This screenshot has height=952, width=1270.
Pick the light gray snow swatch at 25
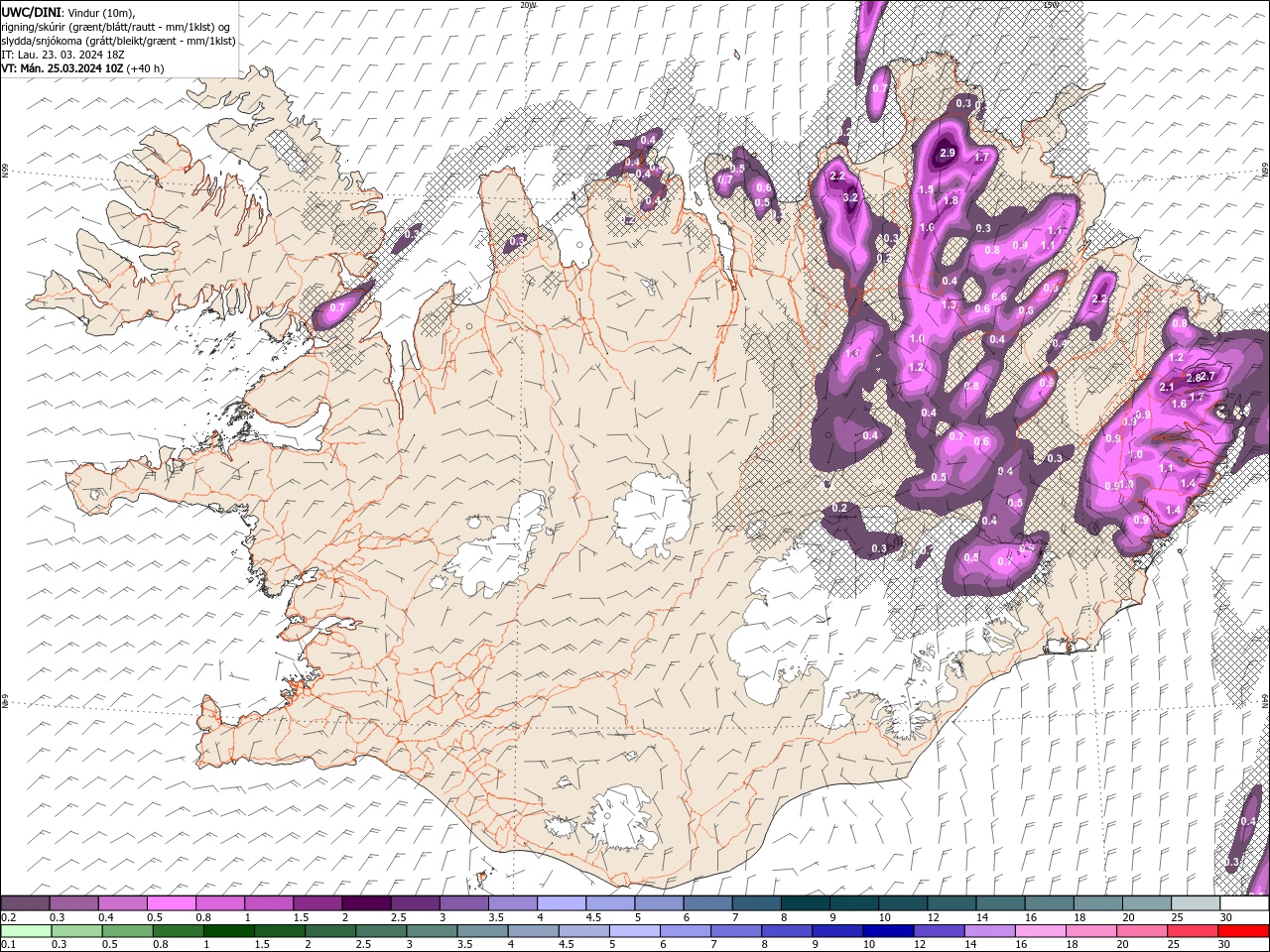1196,903
